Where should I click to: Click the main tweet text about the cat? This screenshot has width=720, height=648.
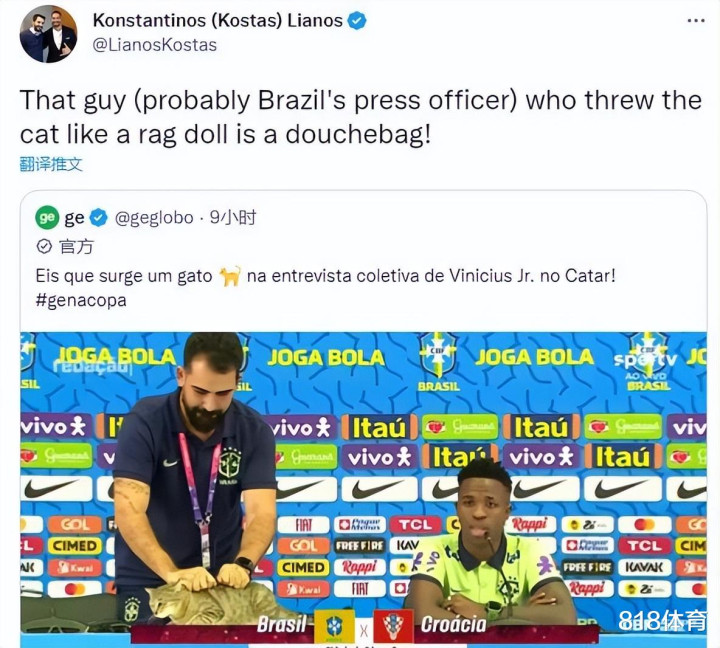tap(360, 117)
